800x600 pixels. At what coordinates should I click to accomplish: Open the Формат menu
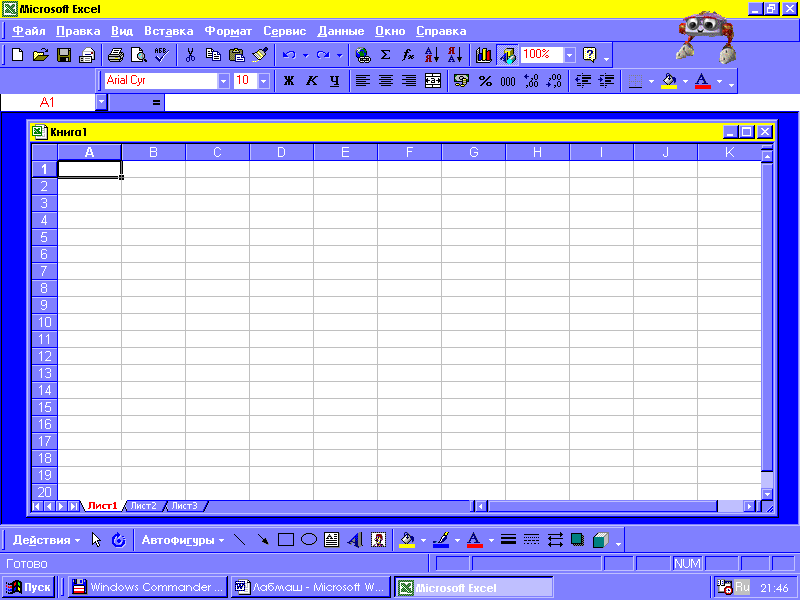pos(228,31)
